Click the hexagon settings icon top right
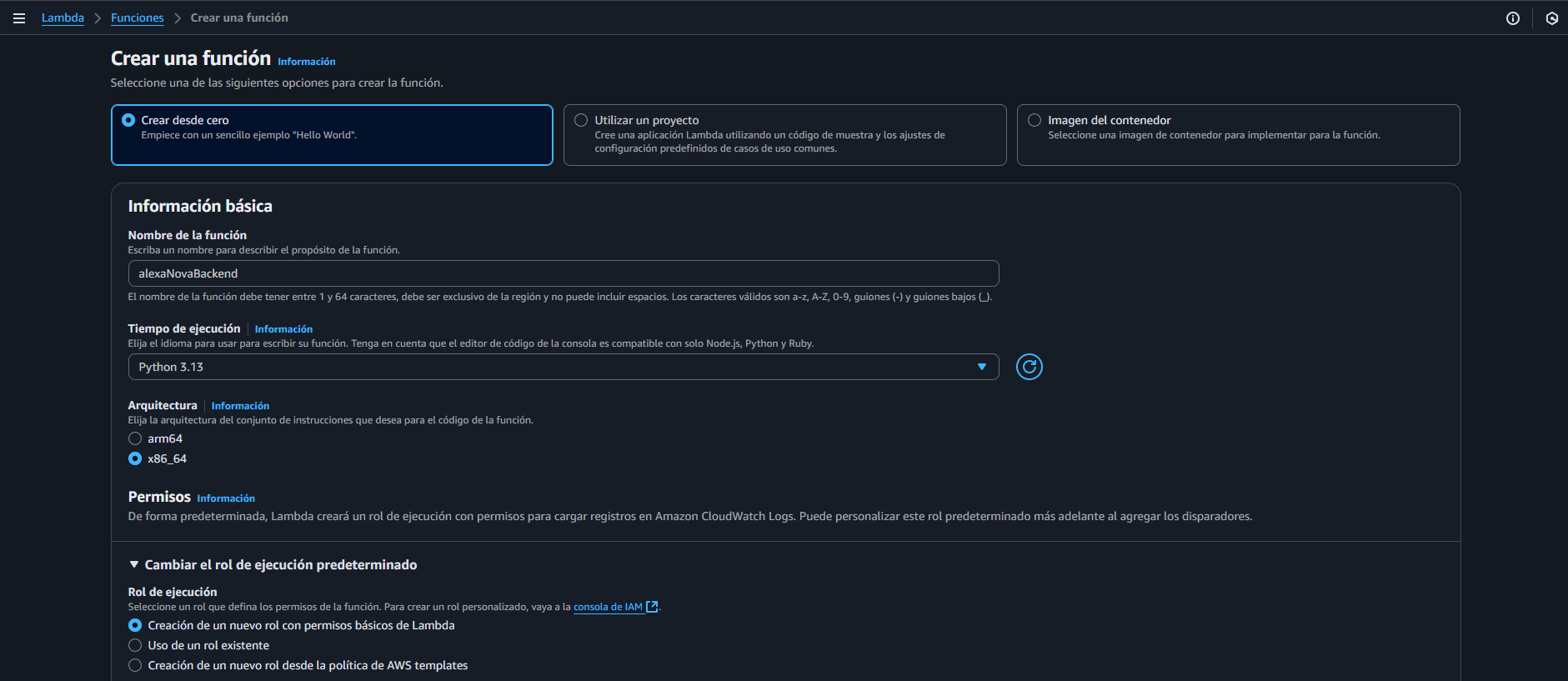Screen dimensions: 1568x681 pyautogui.click(x=1551, y=18)
